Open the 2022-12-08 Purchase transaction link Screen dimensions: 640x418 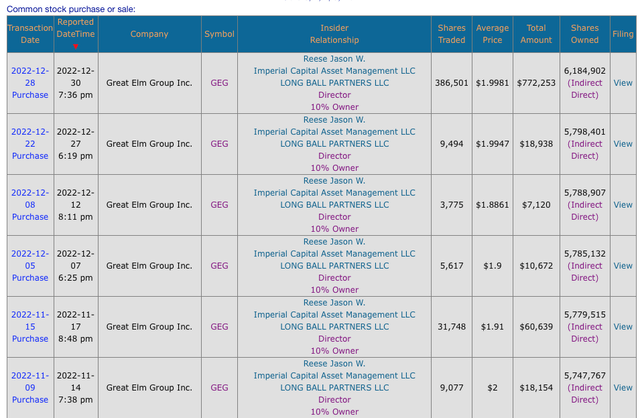(30, 205)
